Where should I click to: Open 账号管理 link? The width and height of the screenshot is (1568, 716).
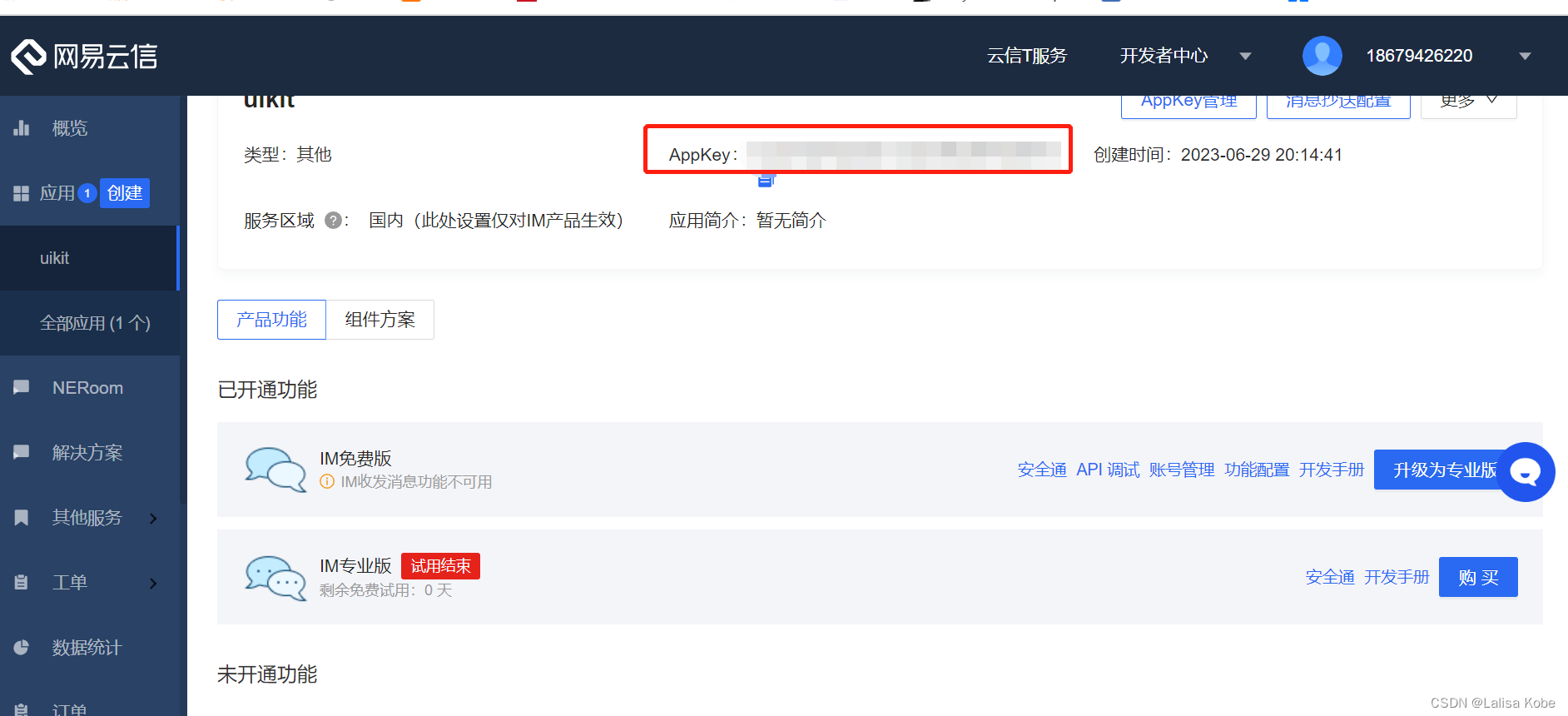[x=1182, y=470]
